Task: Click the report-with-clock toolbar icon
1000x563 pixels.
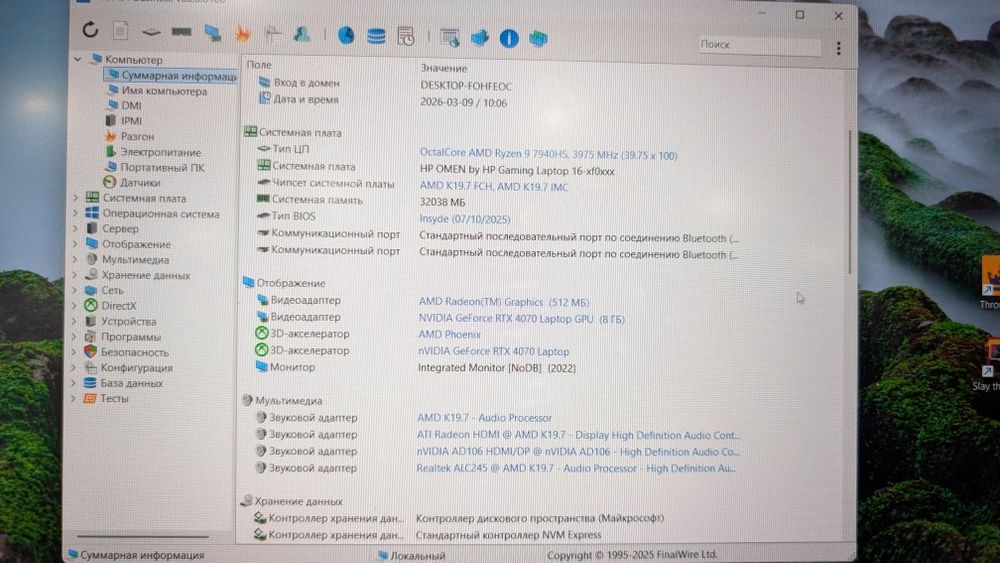Action: (406, 36)
